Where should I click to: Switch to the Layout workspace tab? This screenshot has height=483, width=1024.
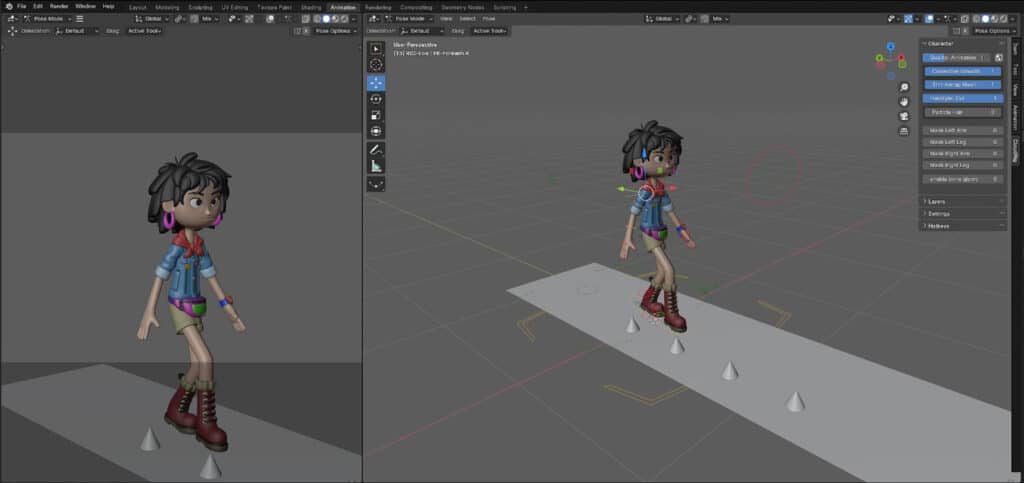(138, 7)
